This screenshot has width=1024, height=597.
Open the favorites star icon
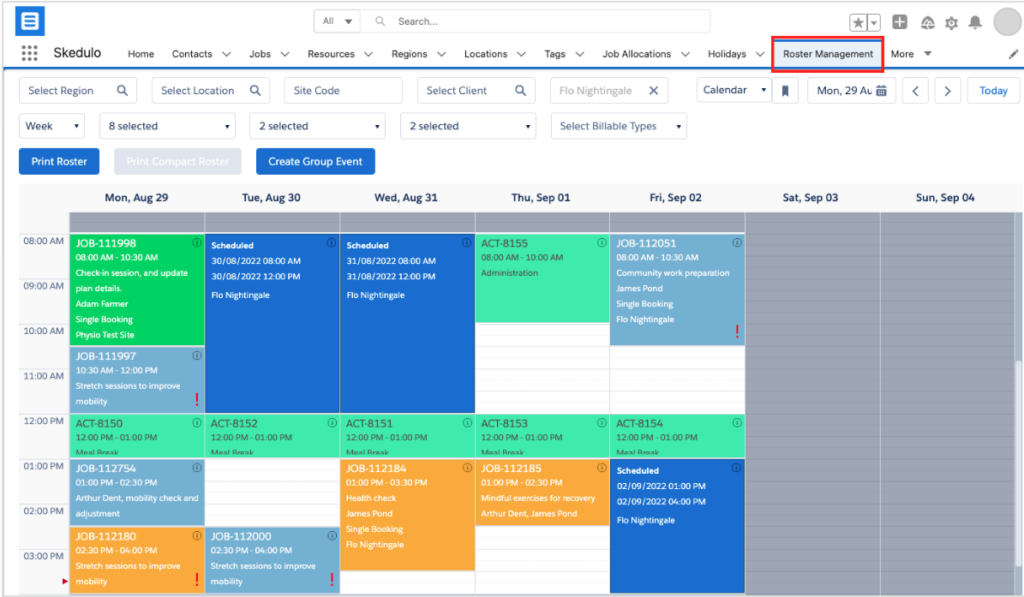coord(858,23)
